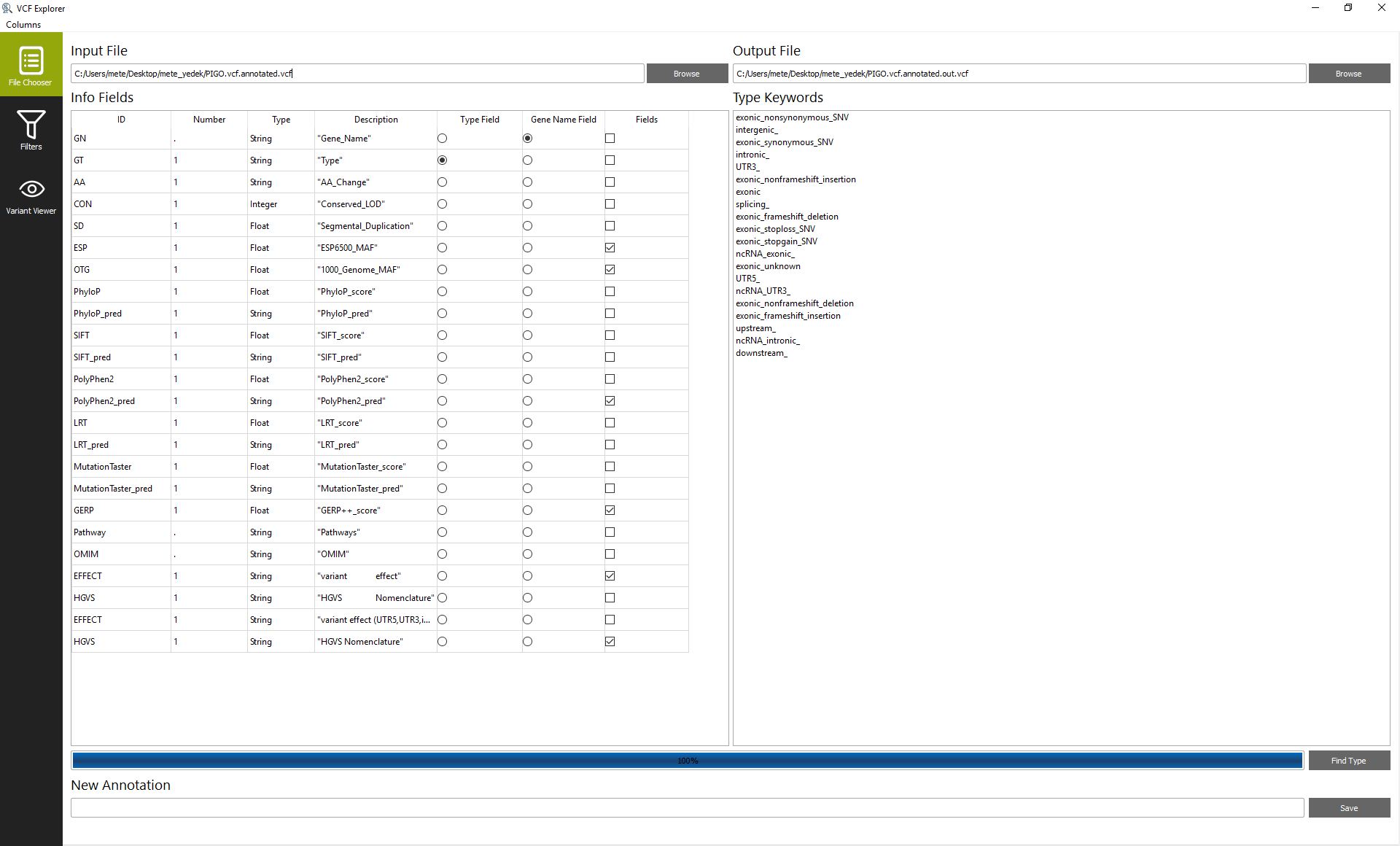Open the Variant Viewer eye icon
Image resolution: width=1400 pixels, height=846 pixels.
[31, 194]
